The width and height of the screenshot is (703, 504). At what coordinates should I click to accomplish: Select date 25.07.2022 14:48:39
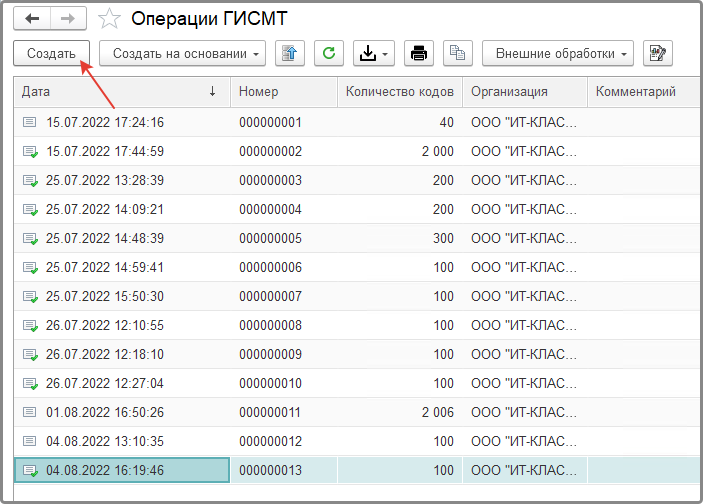click(x=105, y=239)
